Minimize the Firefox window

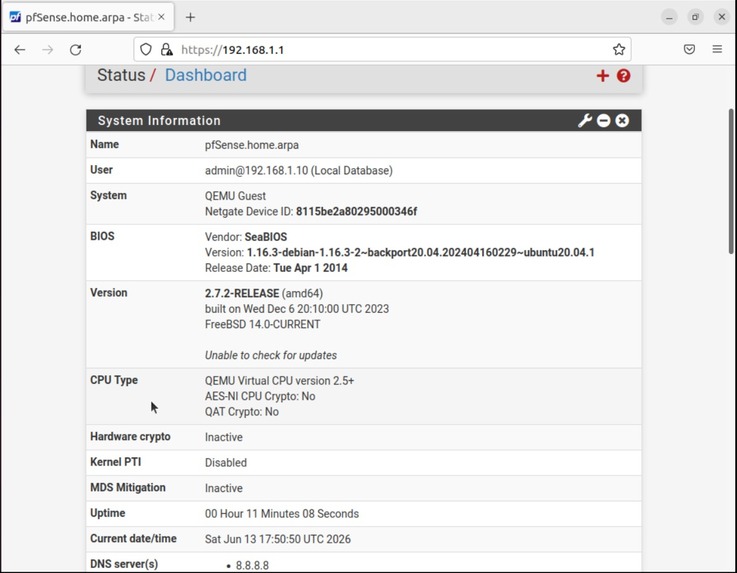(669, 17)
